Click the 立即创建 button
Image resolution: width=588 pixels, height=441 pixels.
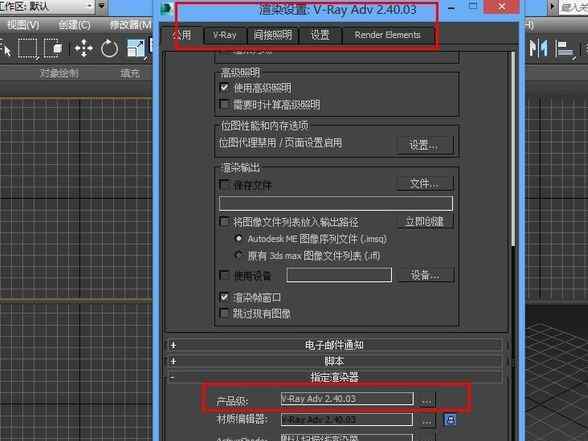pyautogui.click(x=425, y=221)
